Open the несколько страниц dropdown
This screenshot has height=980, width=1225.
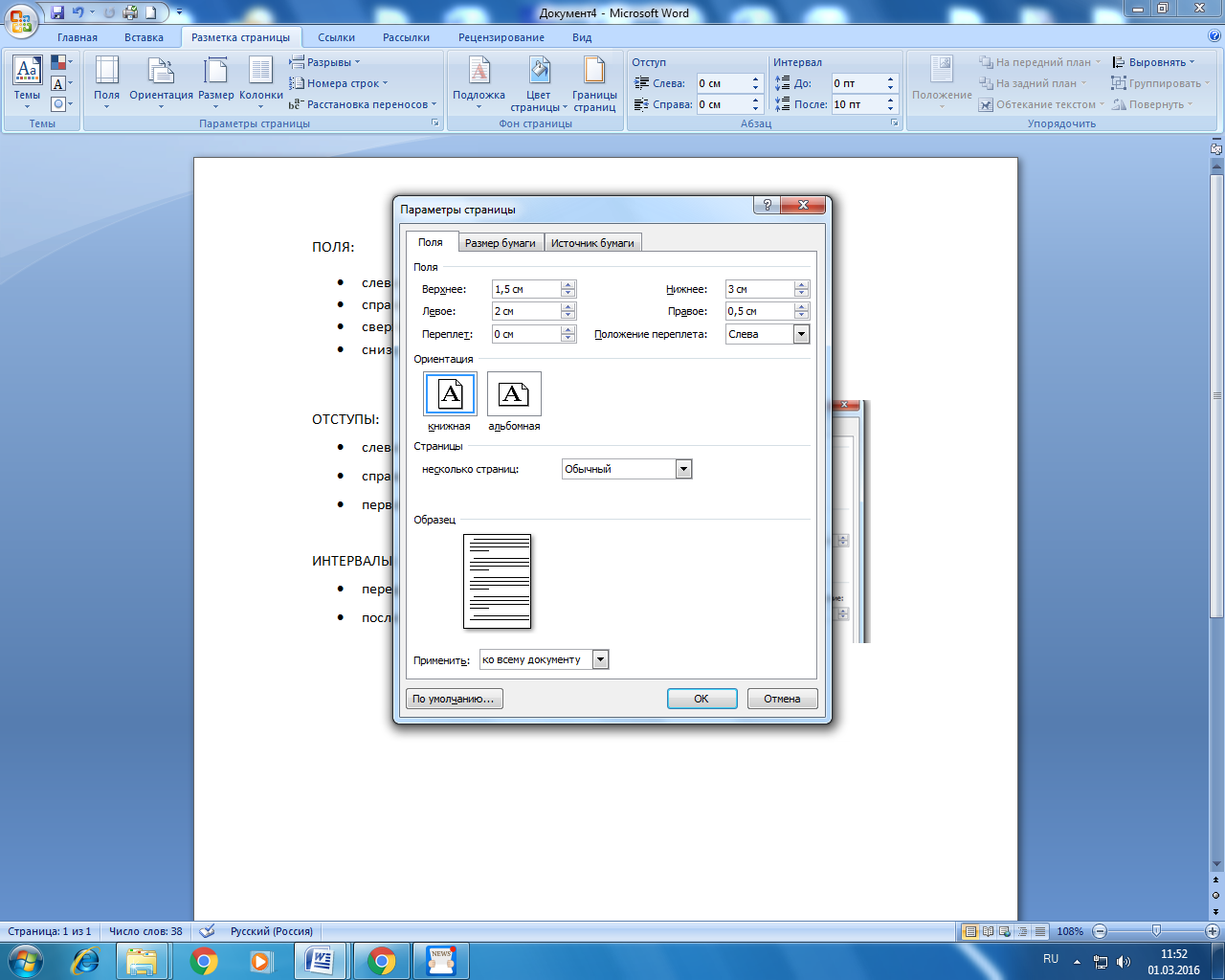pos(683,469)
